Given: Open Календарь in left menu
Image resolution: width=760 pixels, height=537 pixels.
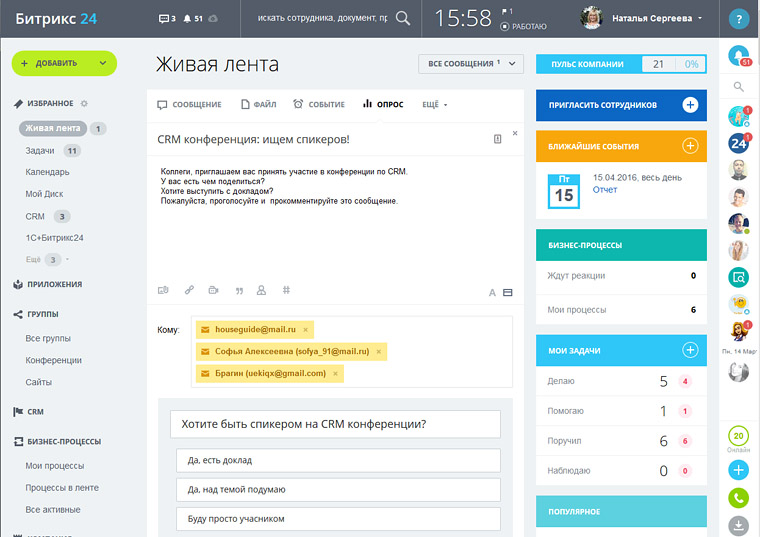Looking at the screenshot, I should tap(48, 172).
